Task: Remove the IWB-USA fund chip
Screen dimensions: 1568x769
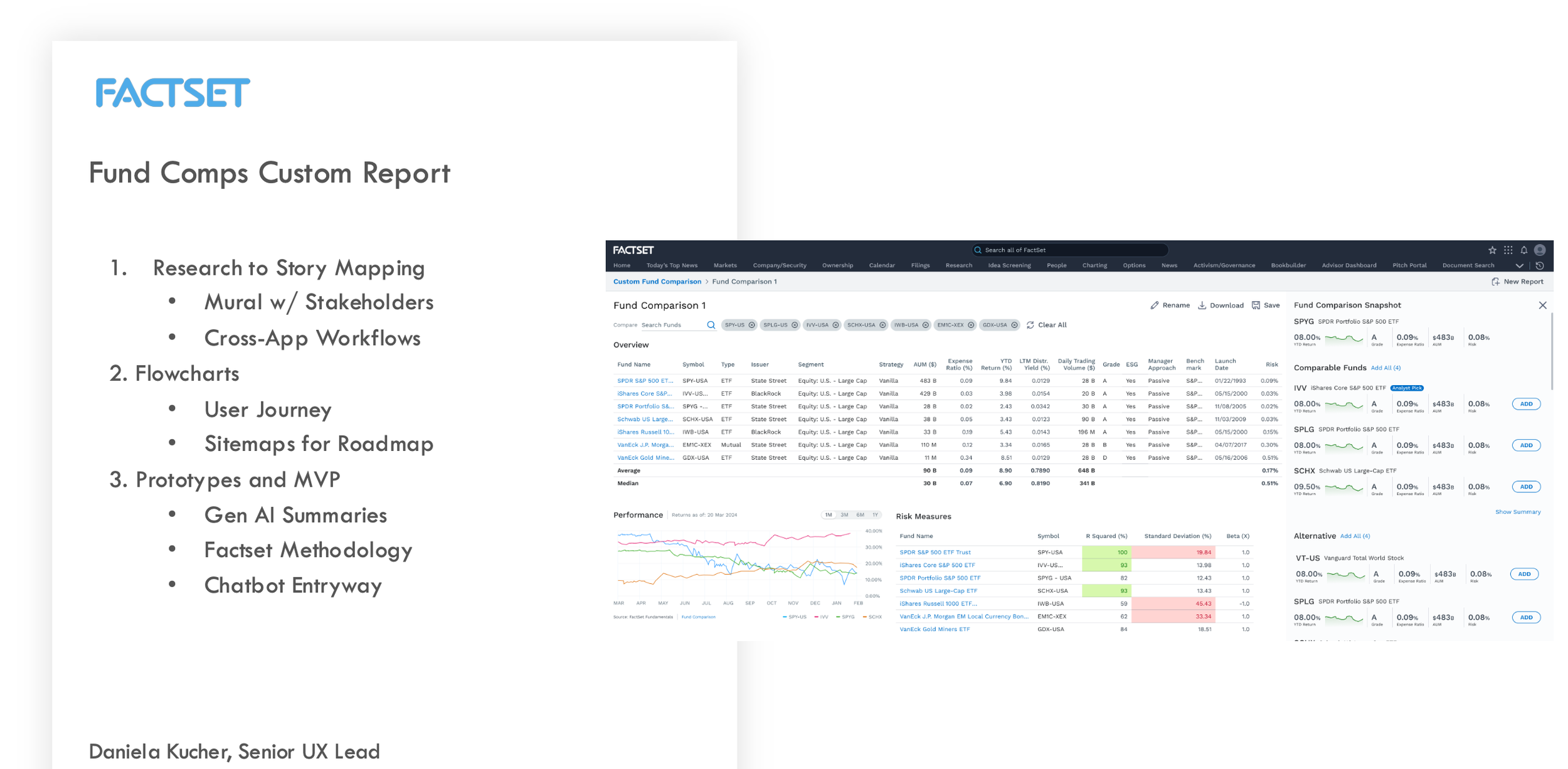Action: (925, 325)
